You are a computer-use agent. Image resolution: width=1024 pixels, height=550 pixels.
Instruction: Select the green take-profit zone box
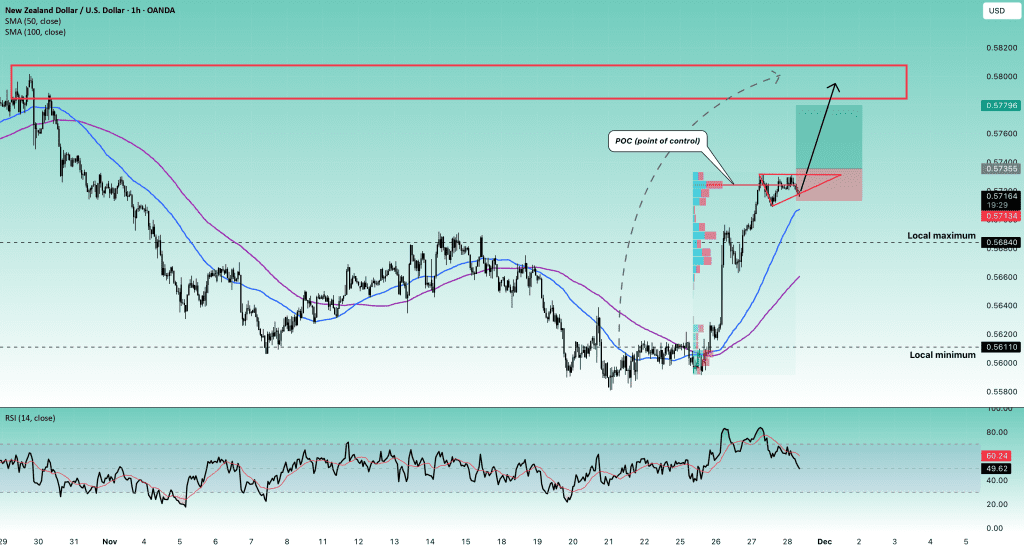pos(828,138)
